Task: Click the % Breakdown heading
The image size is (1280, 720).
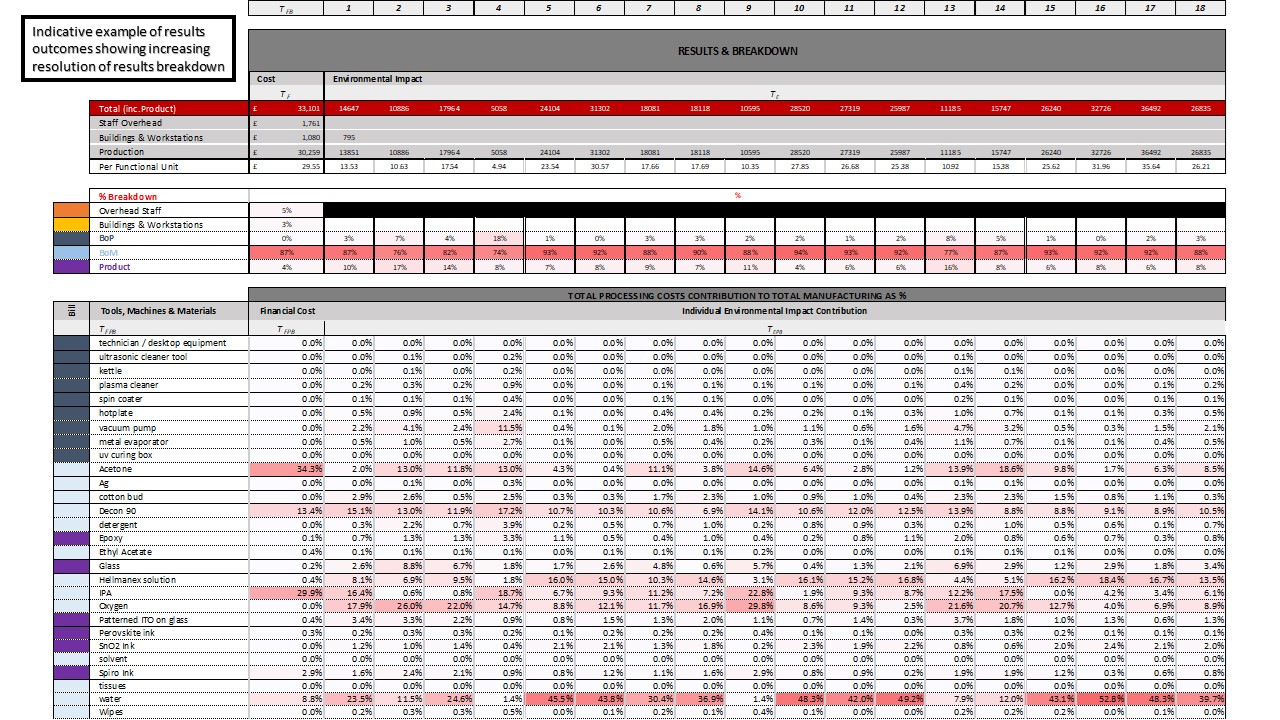Action: pyautogui.click(x=128, y=196)
